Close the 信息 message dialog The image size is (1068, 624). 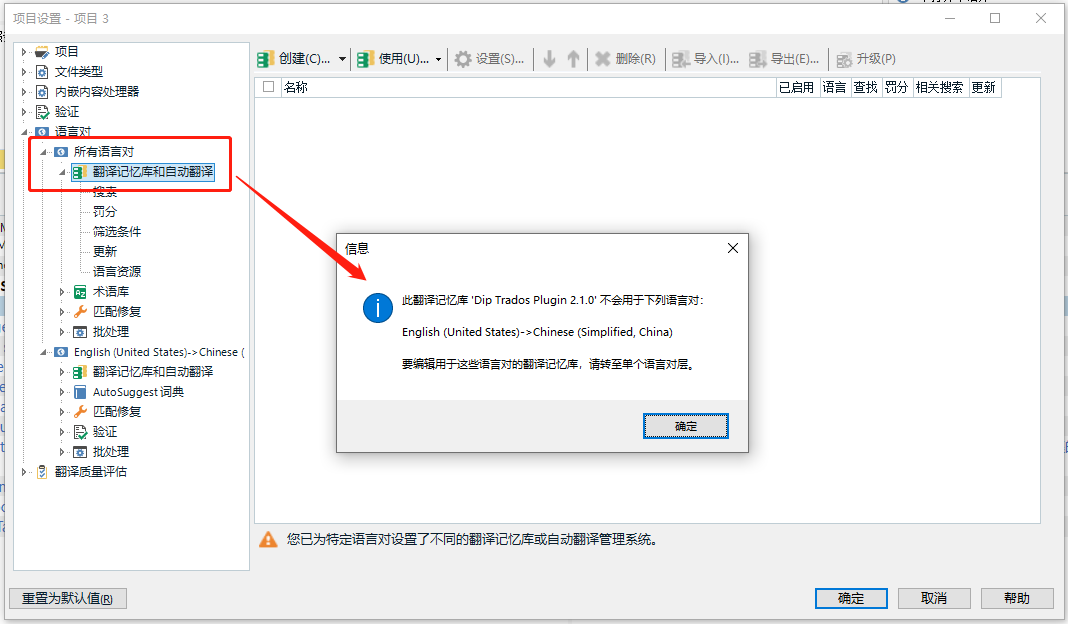[732, 248]
